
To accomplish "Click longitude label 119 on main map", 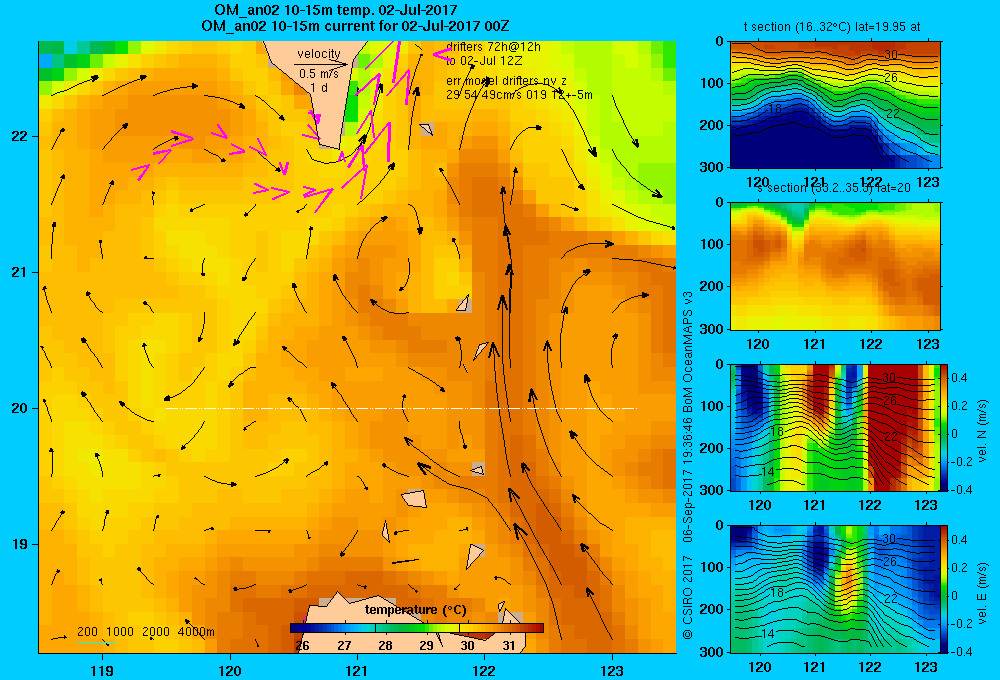I will click(102, 670).
